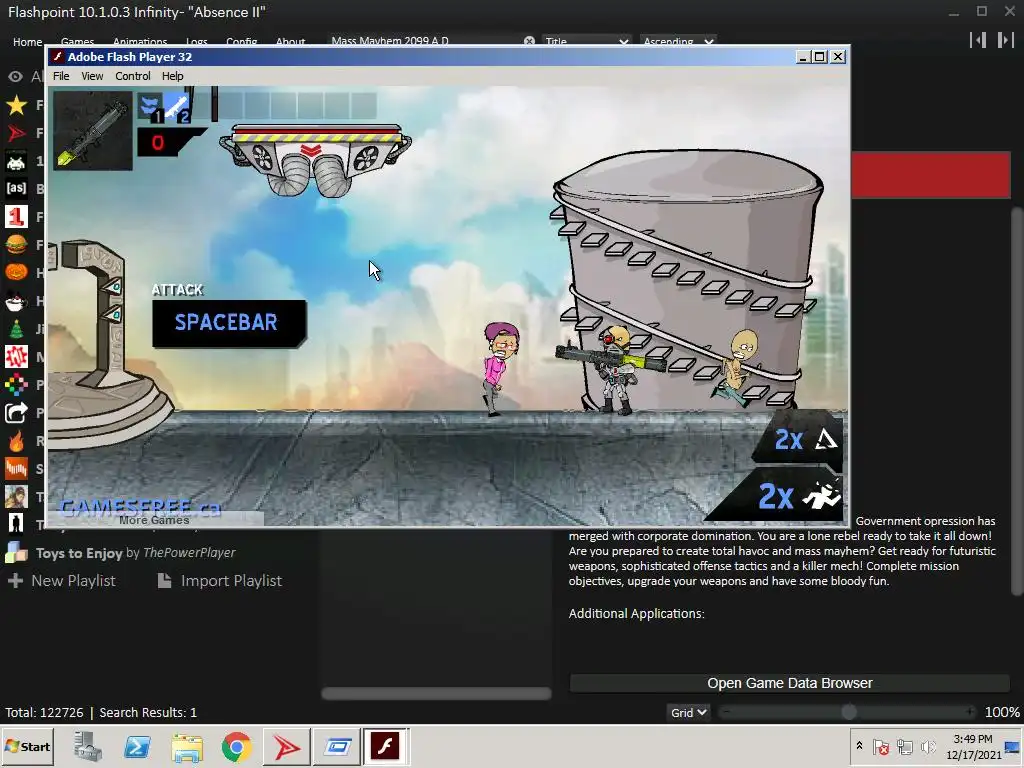This screenshot has height=768, width=1024.
Task: Switch to Flashpoint launcher taskbar icon
Action: click(x=286, y=746)
